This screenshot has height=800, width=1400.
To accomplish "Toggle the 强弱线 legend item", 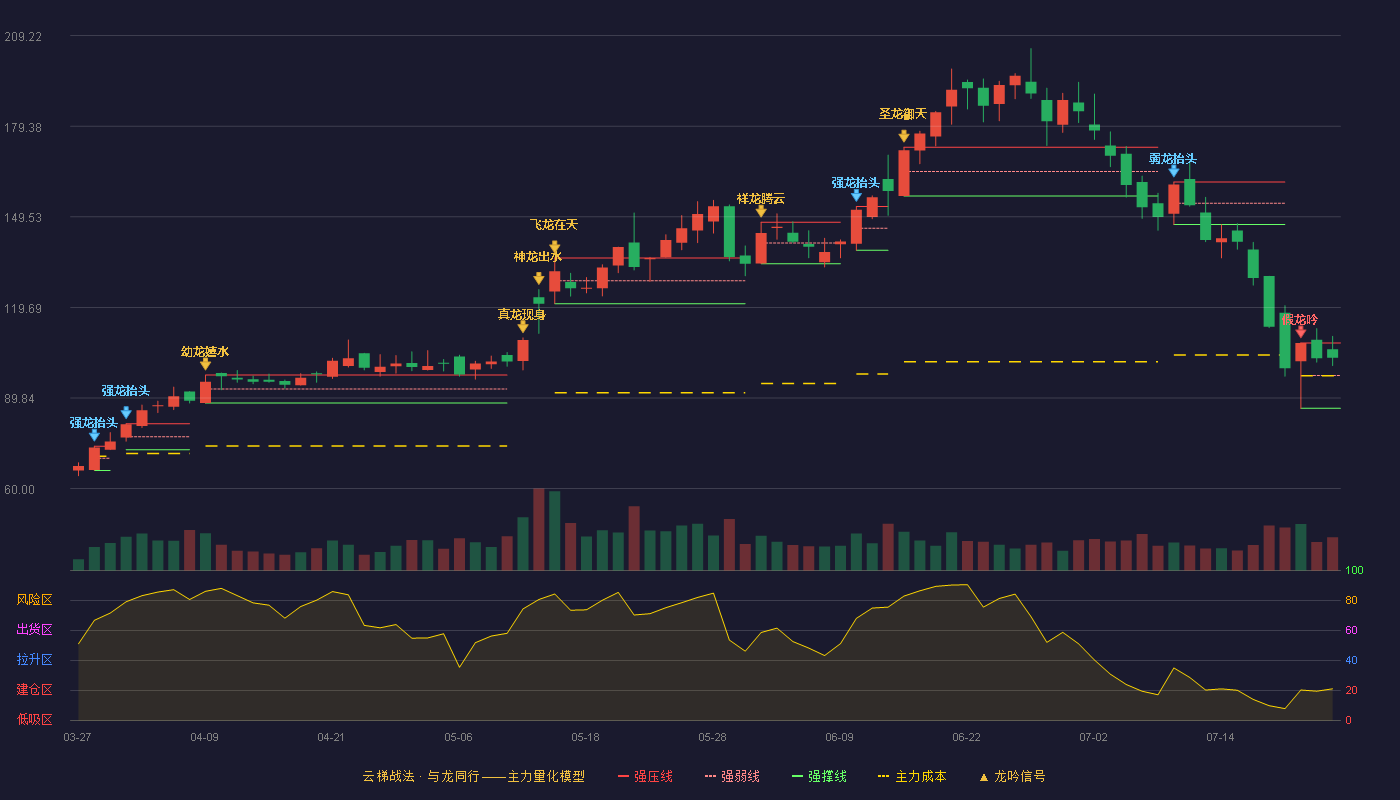I will coord(732,776).
